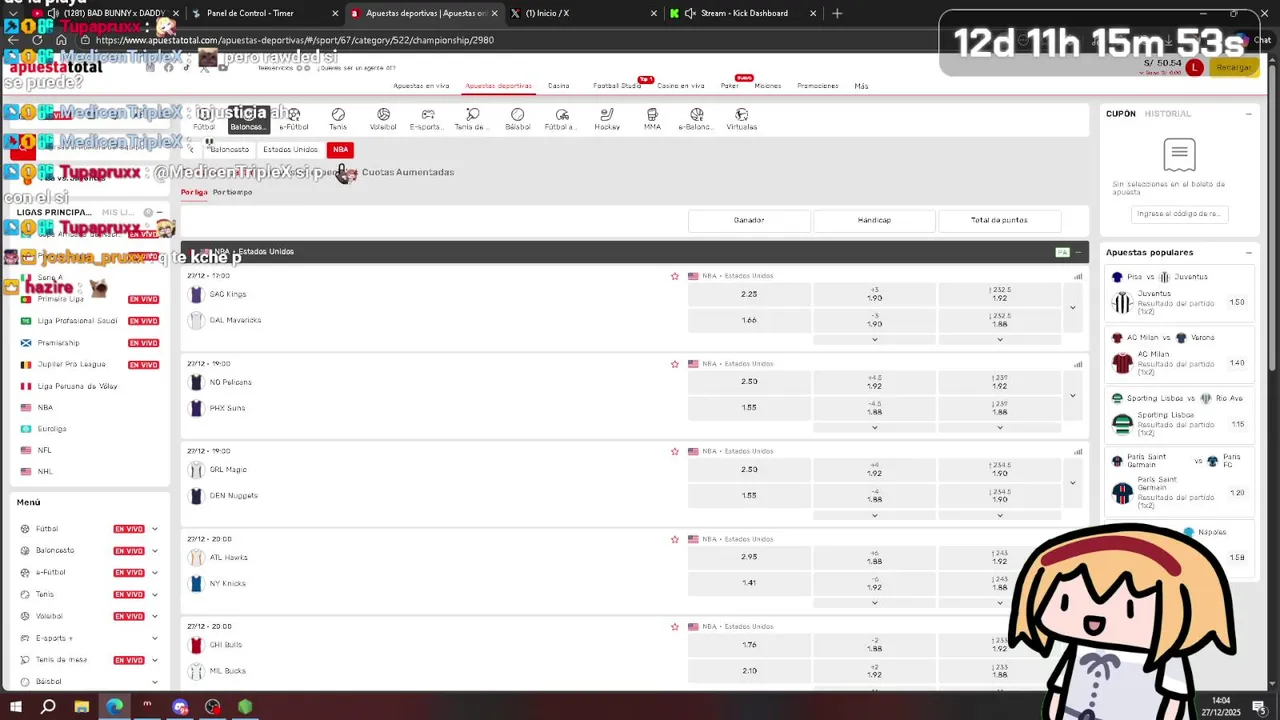Viewport: 1280px width, 720px height.
Task: Open Apuestas en vivo in main menu
Action: click(421, 86)
